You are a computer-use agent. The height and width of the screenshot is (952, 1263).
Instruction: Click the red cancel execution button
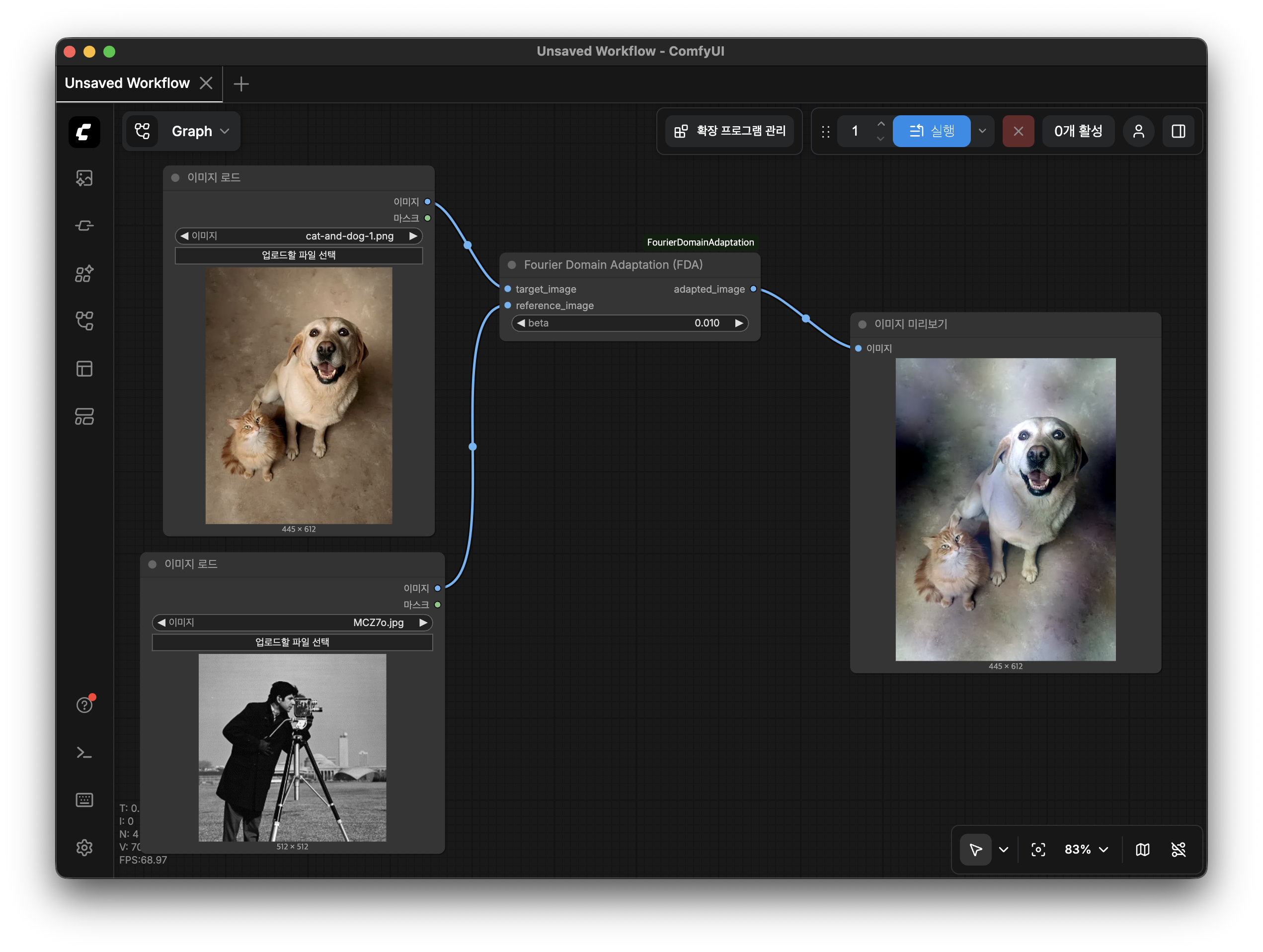tap(1018, 131)
